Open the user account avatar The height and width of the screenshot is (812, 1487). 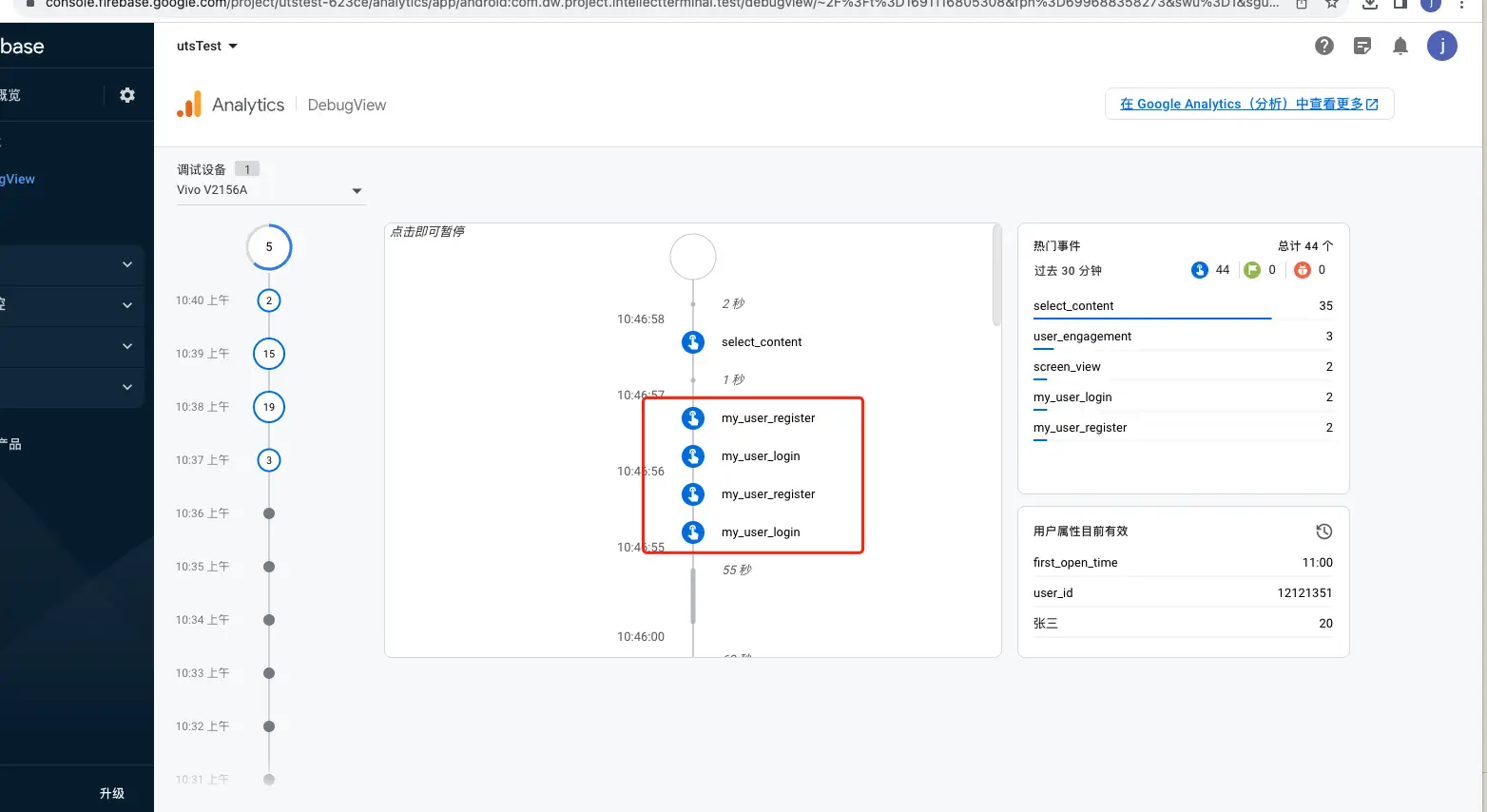[1441, 46]
